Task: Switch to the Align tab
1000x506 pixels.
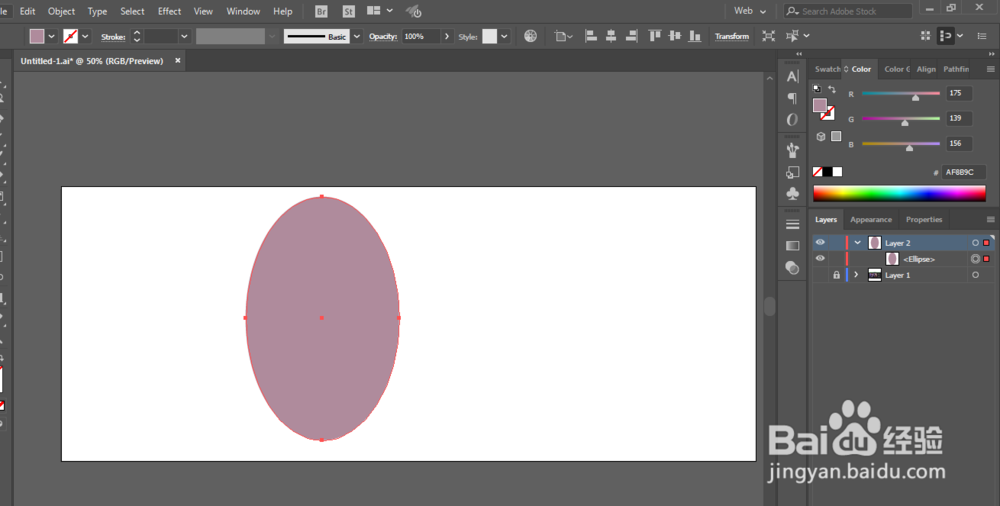Action: (x=926, y=69)
